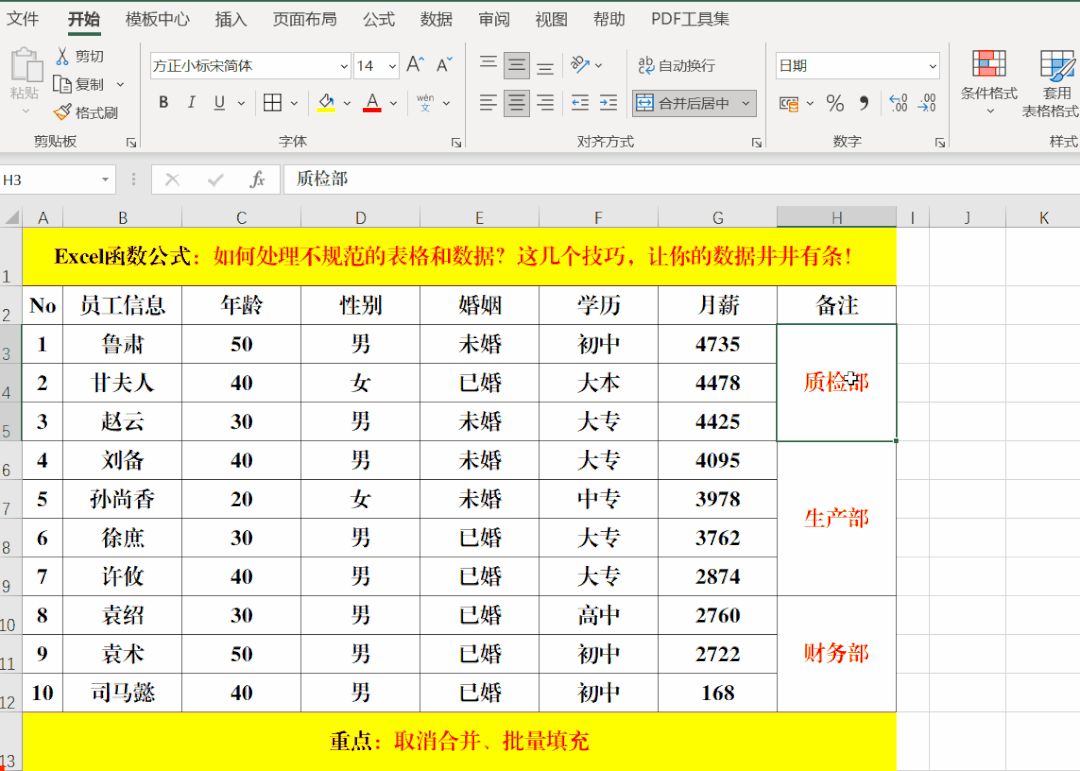Select the Format Painter (格式刷) brush

pyautogui.click(x=62, y=112)
